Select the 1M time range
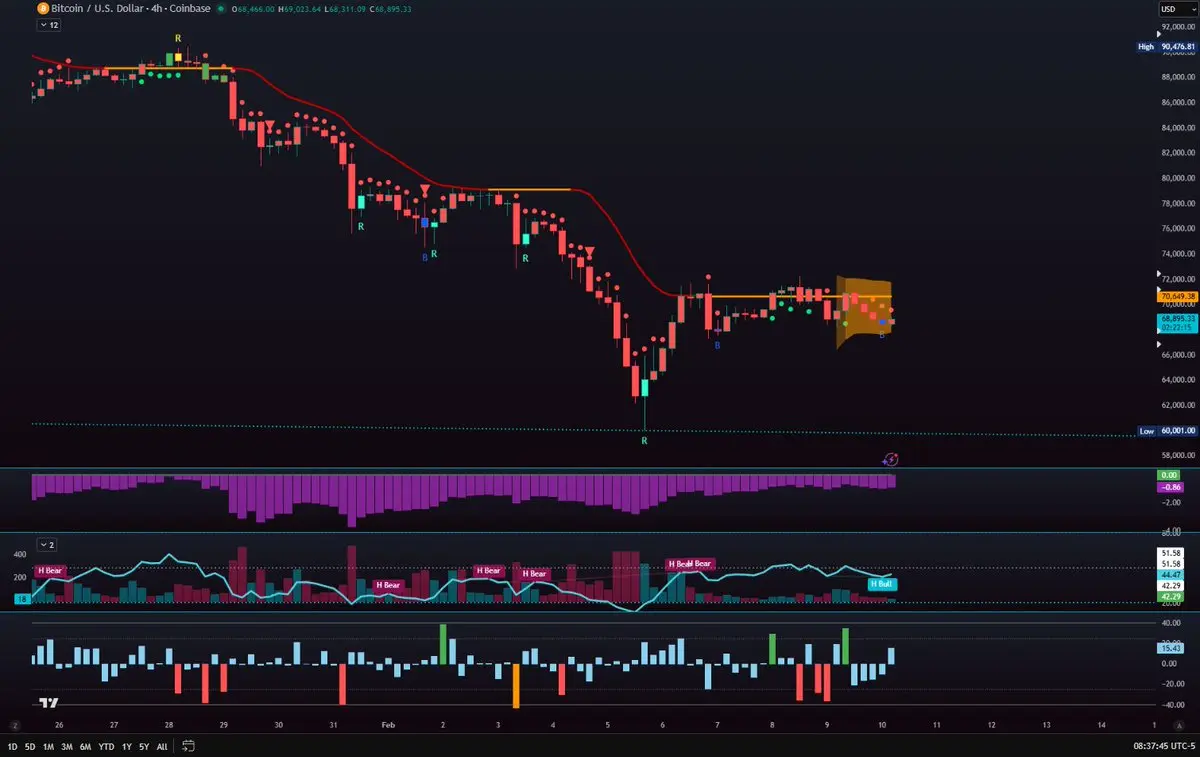Viewport: 1200px width, 757px height. pos(47,746)
